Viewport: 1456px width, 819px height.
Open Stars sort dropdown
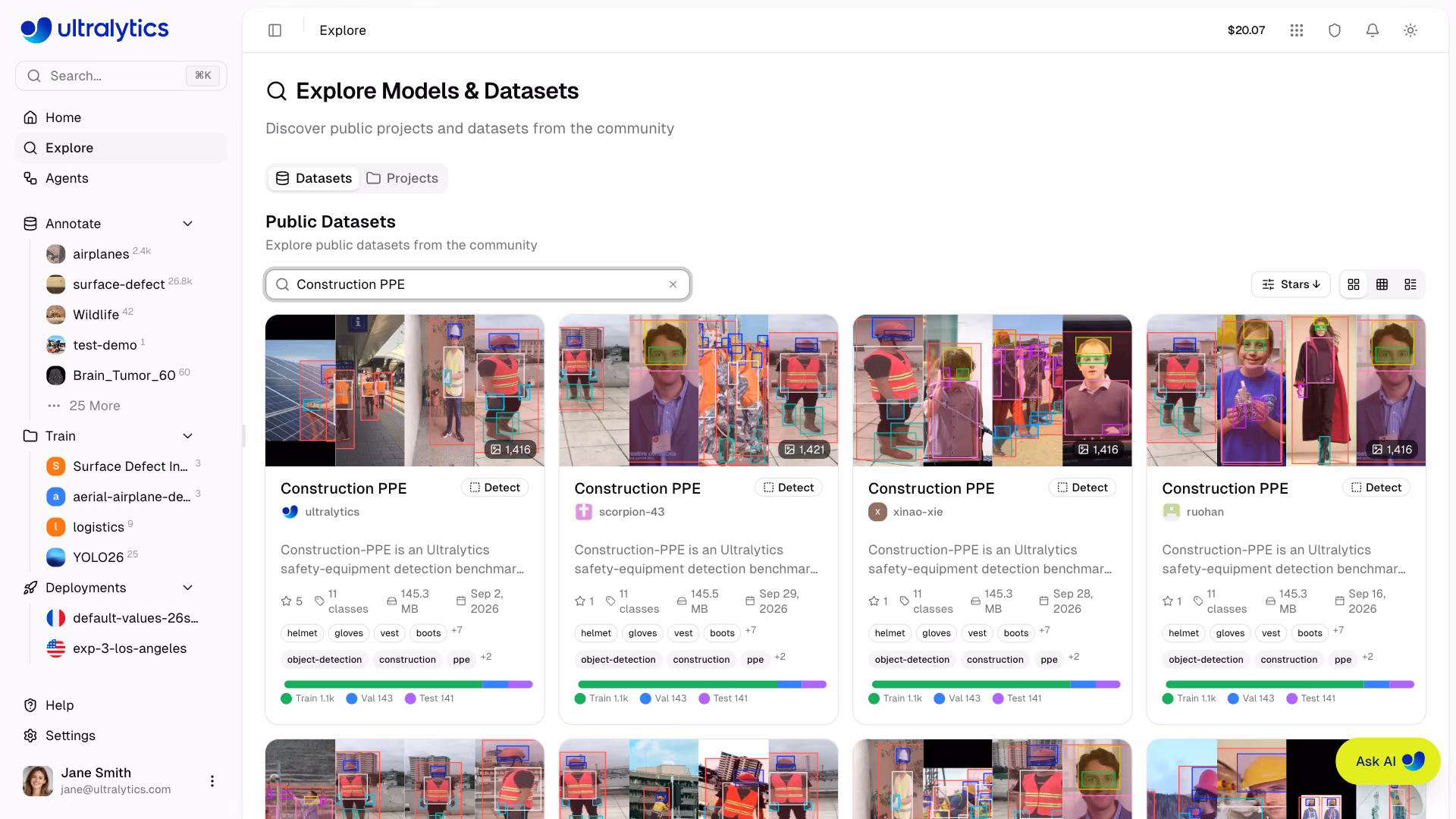tap(1291, 284)
